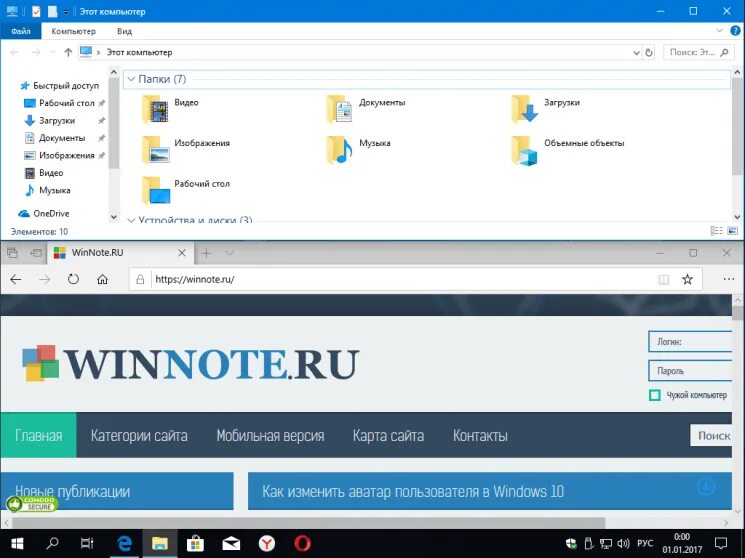This screenshot has width=745, height=558.
Task: Open the Карта сайта link
Action: 388,435
